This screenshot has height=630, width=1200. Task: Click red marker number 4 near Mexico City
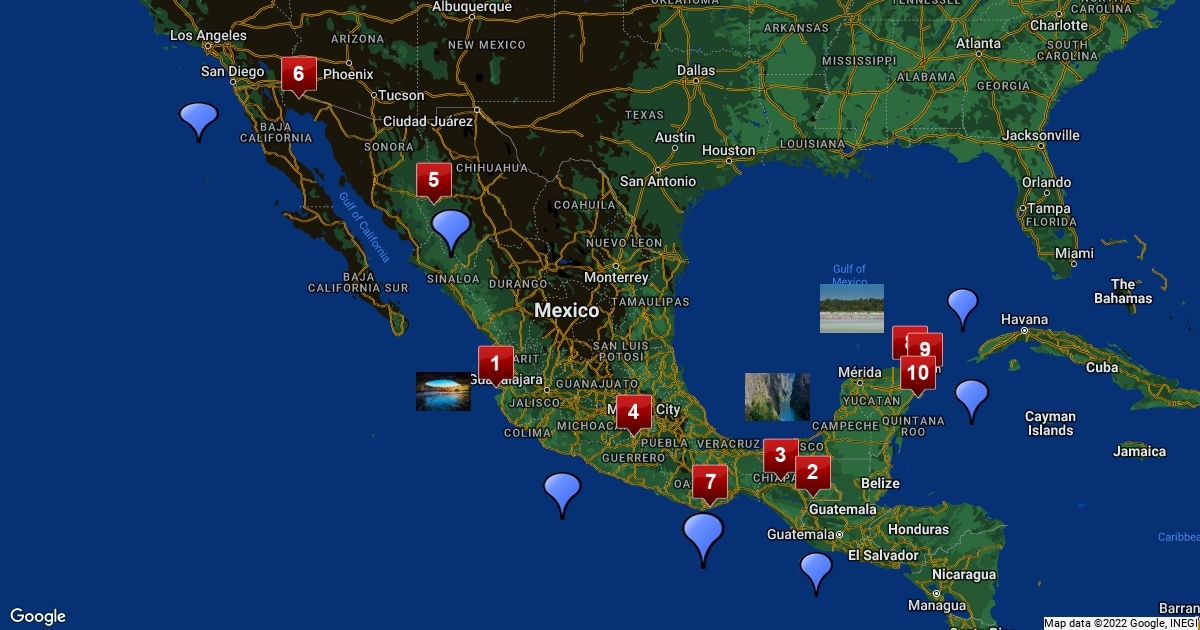click(633, 411)
